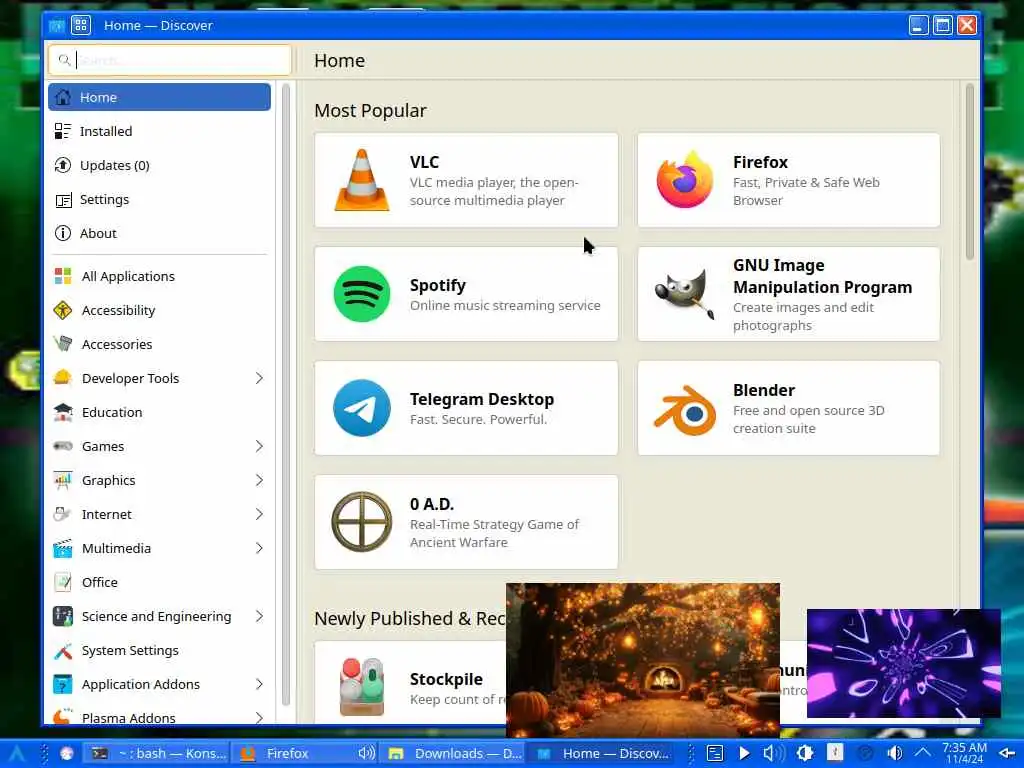Click the main content vertical scrollbar

point(969,171)
